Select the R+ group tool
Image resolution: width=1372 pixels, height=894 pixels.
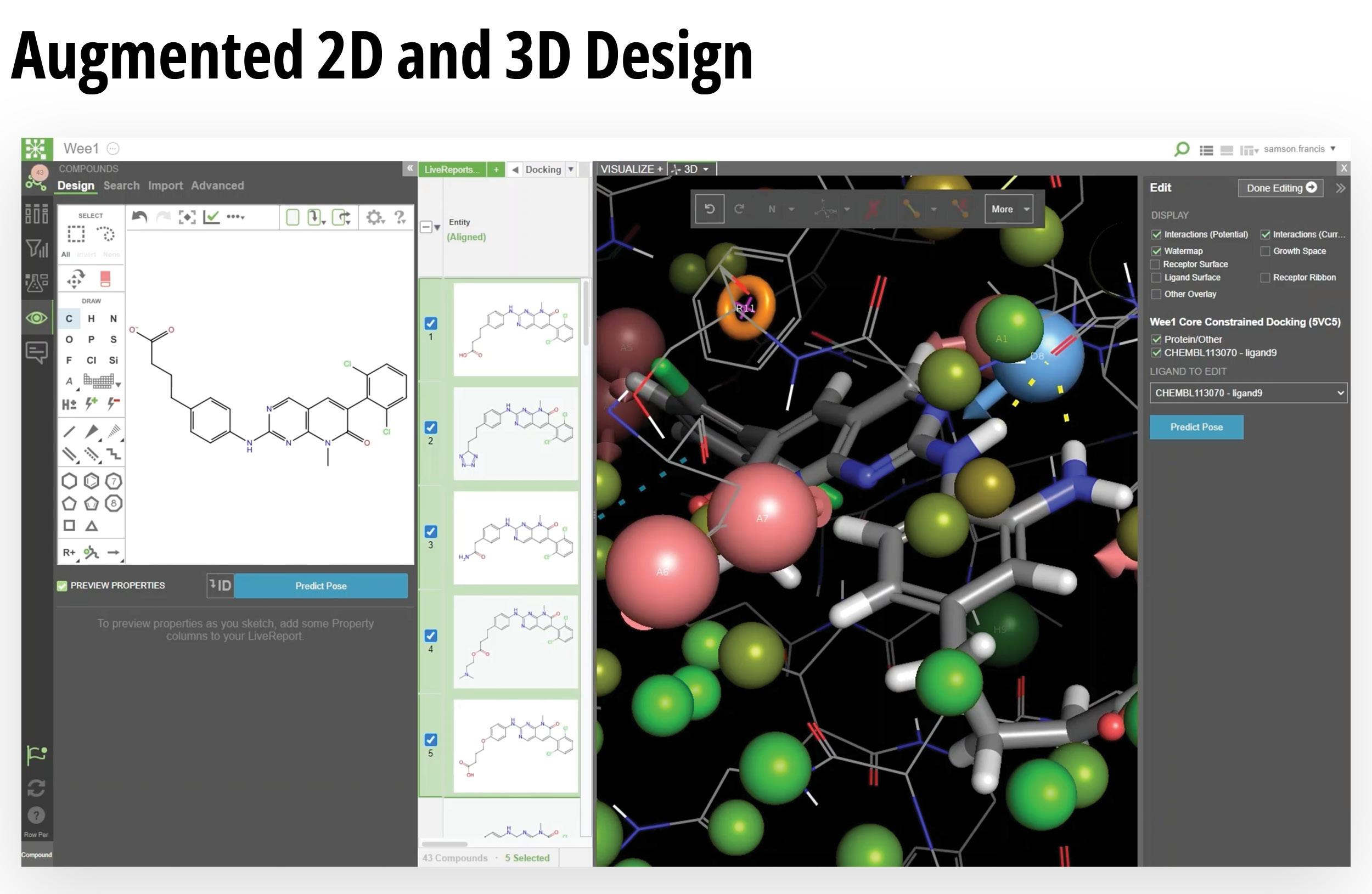[69, 552]
